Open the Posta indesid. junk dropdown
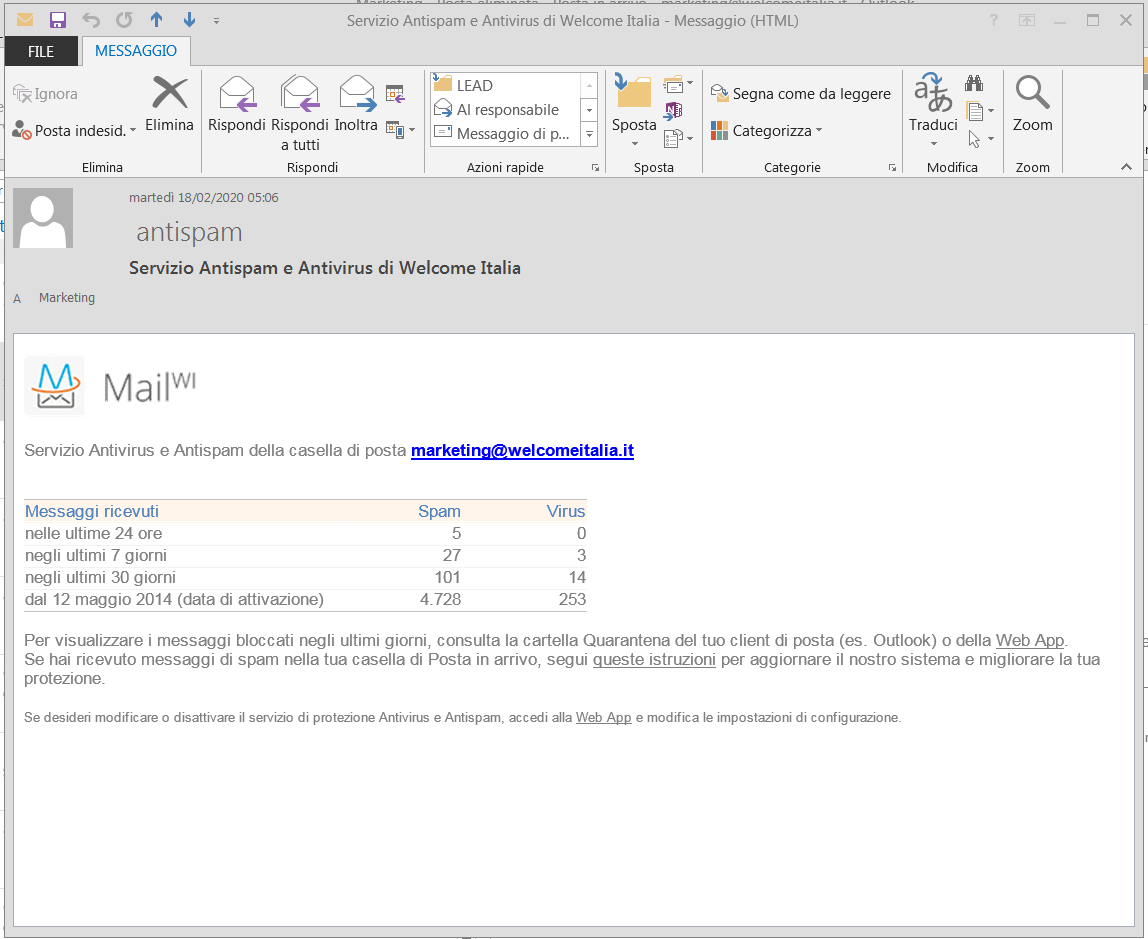Viewport: 1148px width, 939px height. coord(75,130)
